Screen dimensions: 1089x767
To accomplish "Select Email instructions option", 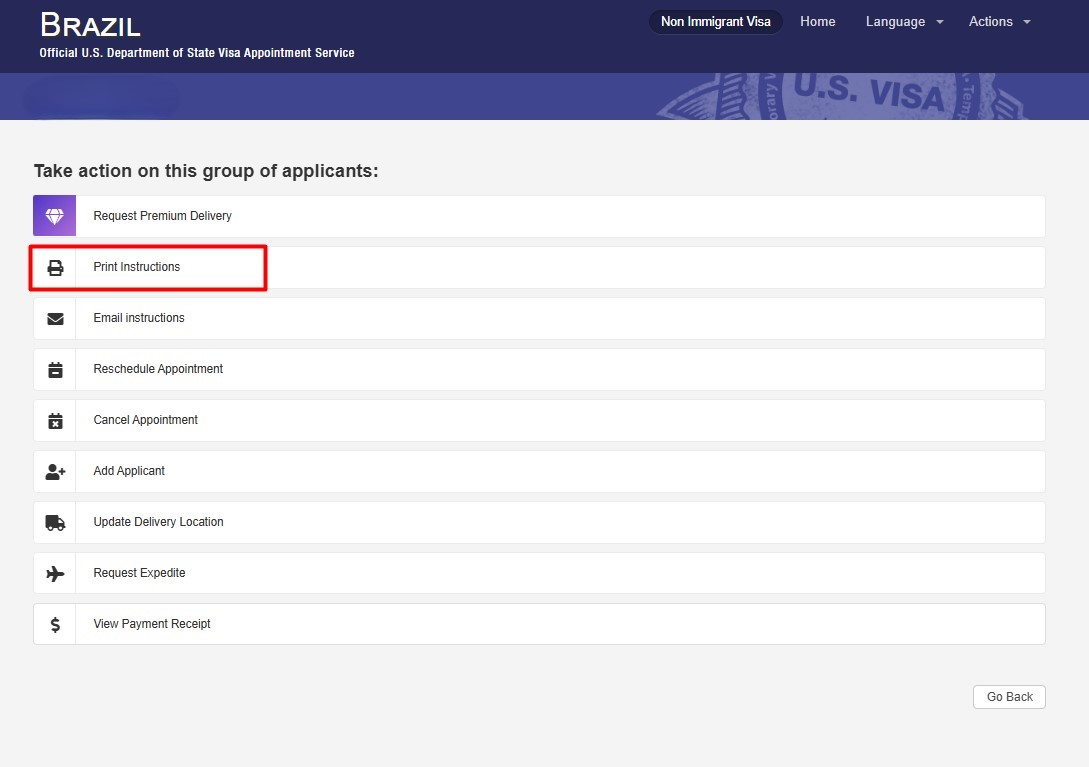I will tap(139, 318).
